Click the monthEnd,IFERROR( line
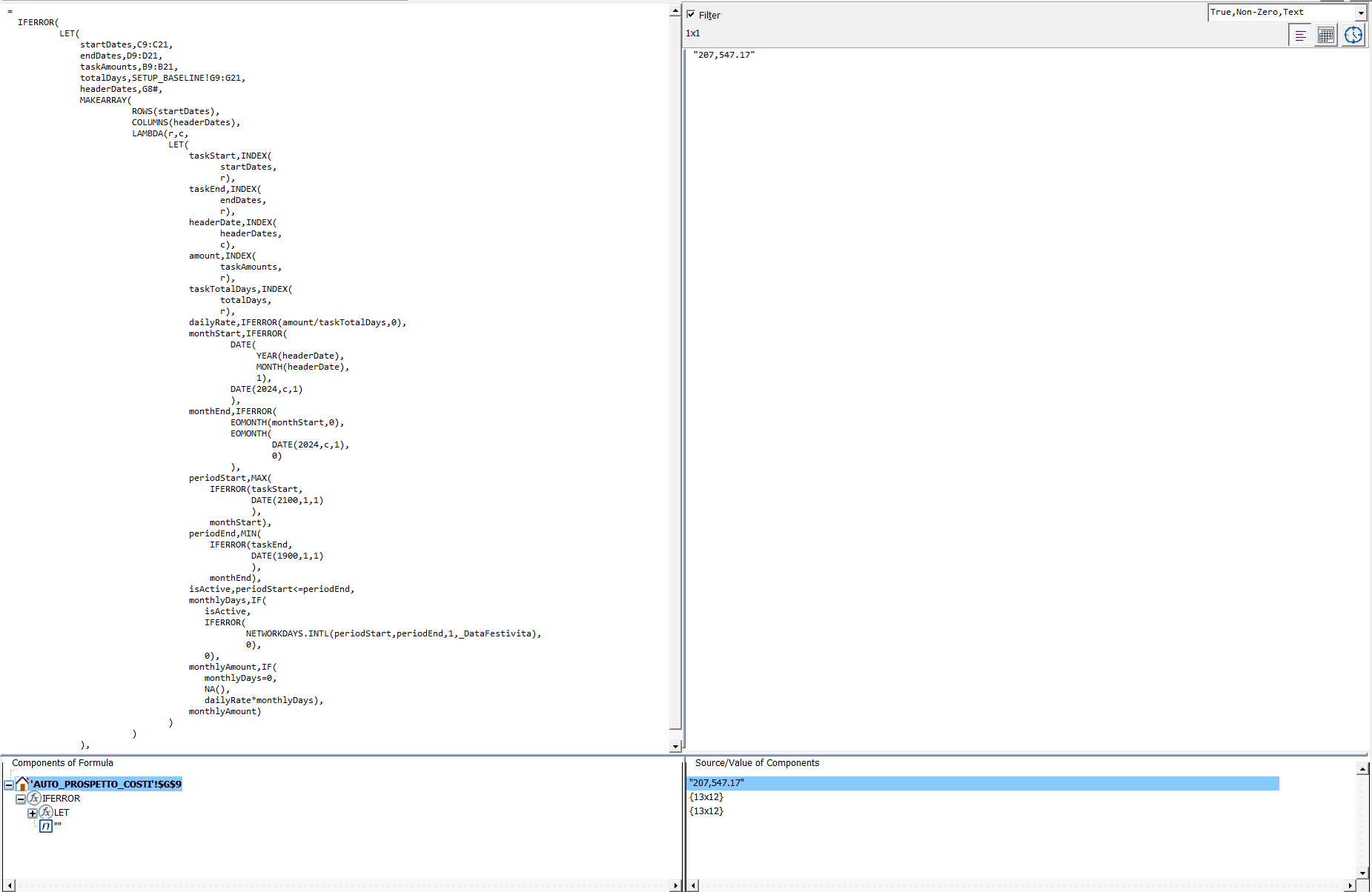This screenshot has width=1372, height=892. pos(233,411)
